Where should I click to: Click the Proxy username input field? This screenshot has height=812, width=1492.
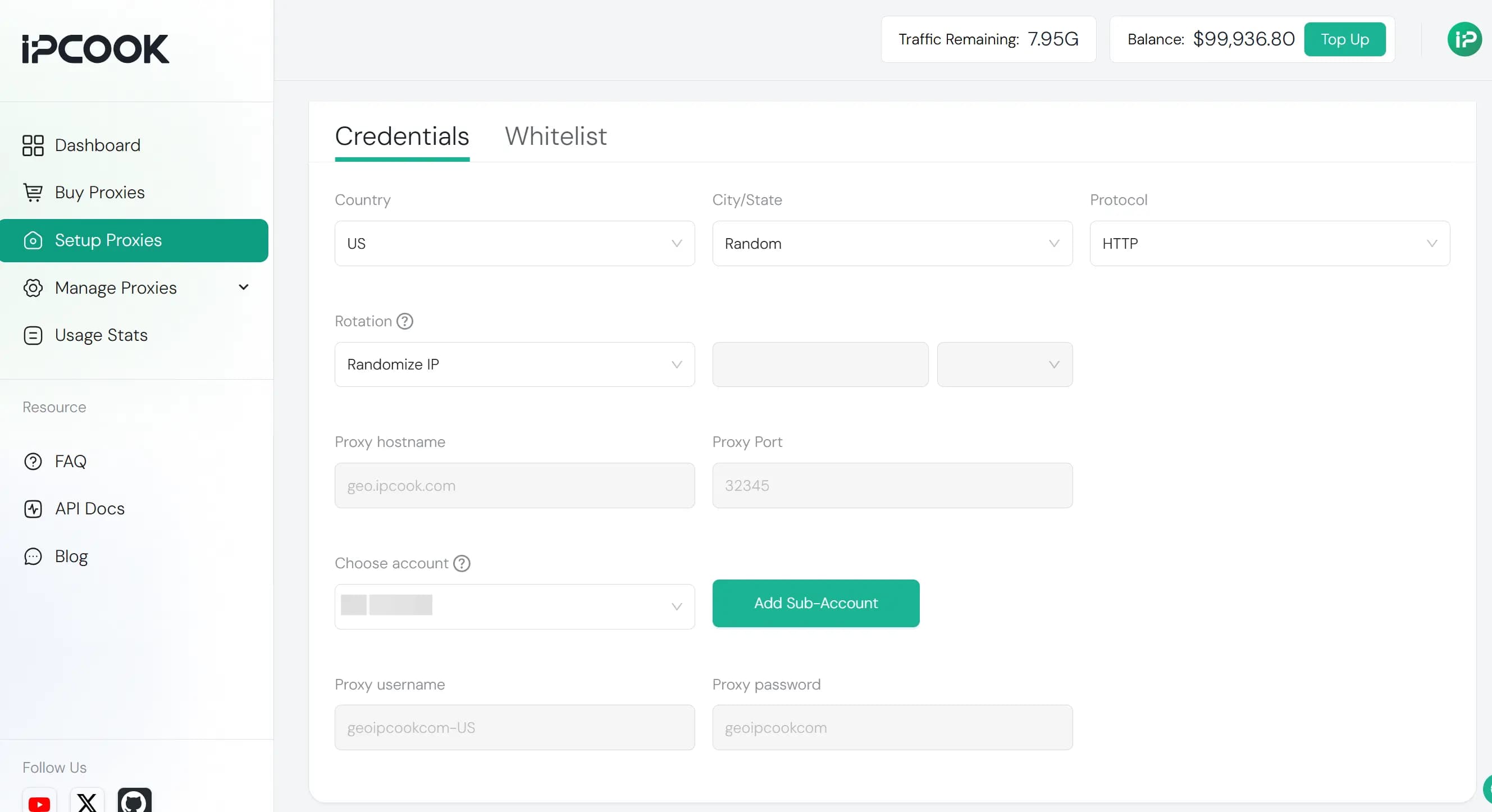coord(514,727)
